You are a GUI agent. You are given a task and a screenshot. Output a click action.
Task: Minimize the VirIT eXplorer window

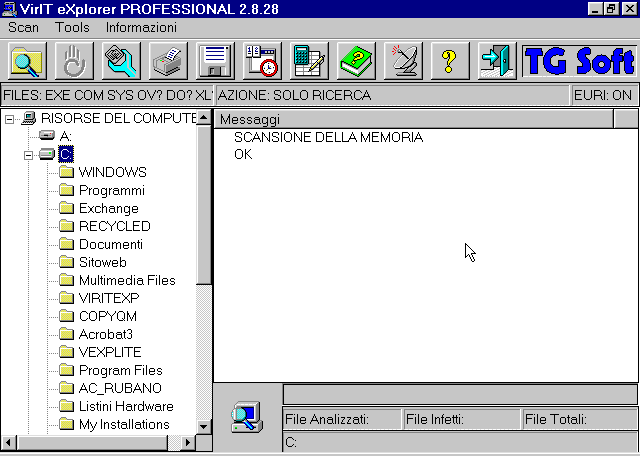tap(596, 9)
